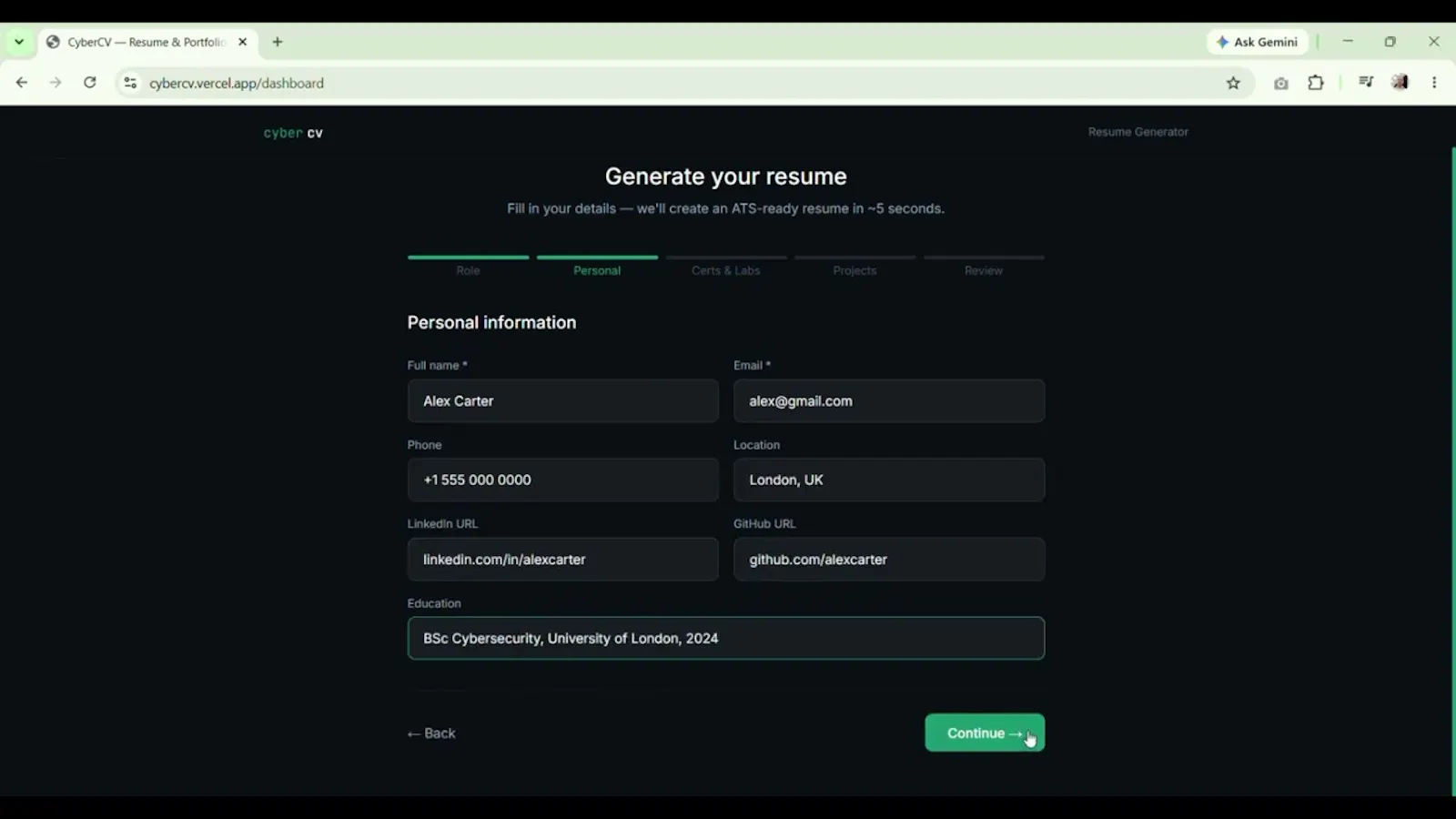Open the Chrome three-dot menu
1456x819 pixels.
tap(1434, 83)
